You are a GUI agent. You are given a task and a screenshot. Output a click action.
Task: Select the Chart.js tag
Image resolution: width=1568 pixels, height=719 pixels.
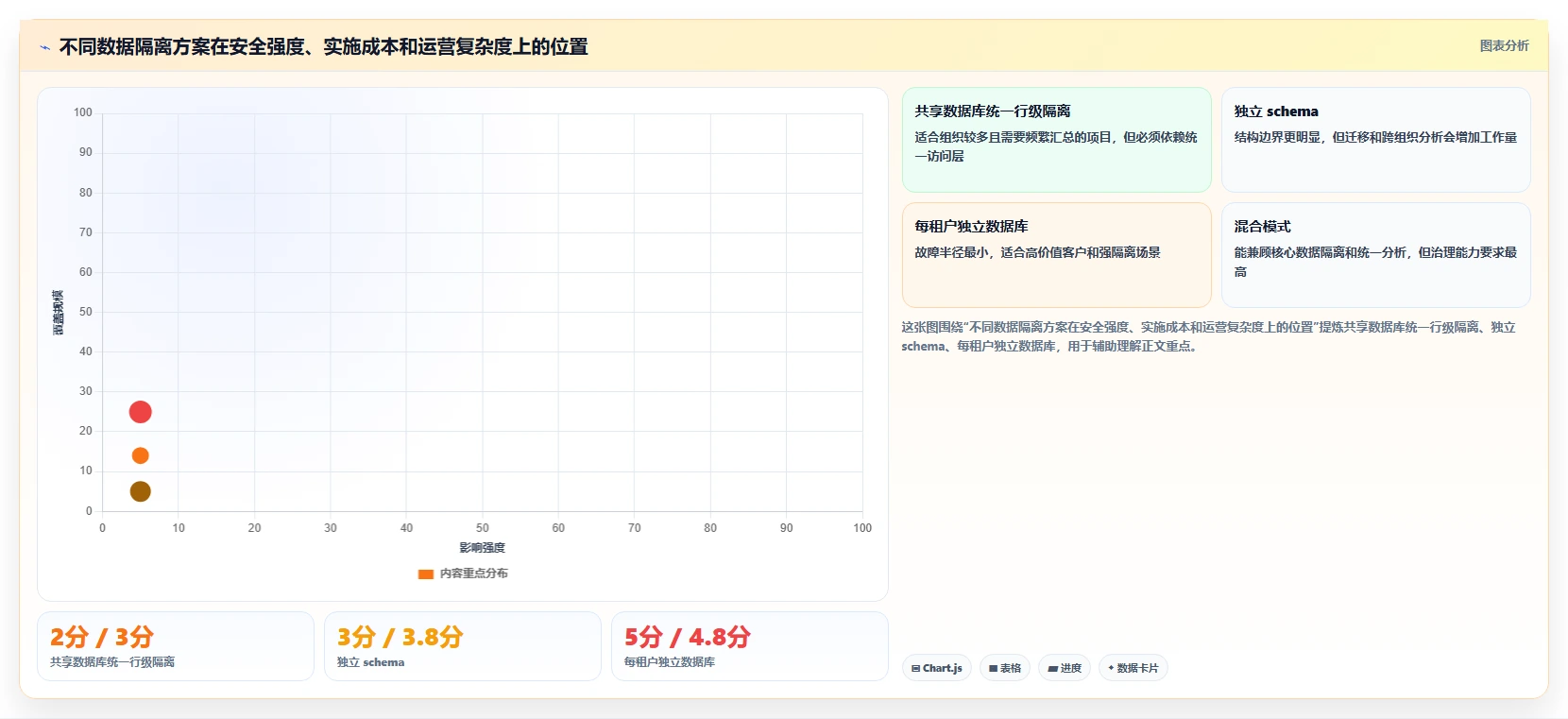coord(937,668)
